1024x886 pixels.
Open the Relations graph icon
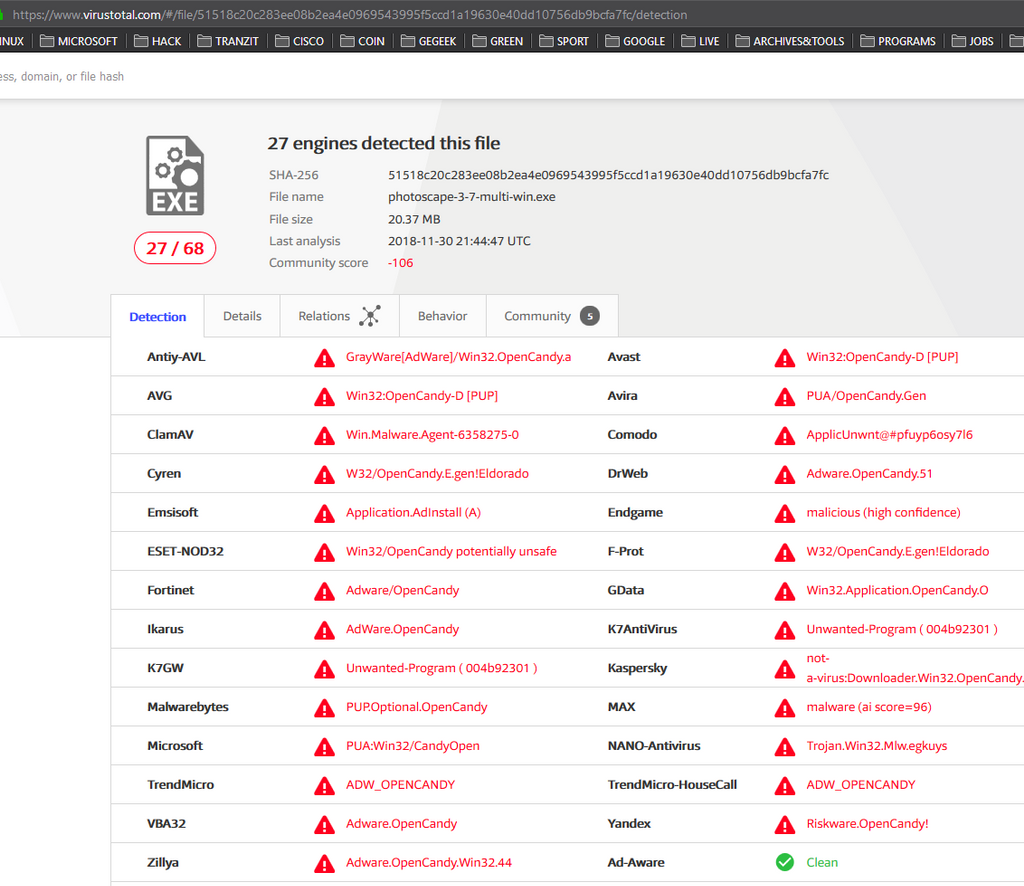tap(370, 316)
